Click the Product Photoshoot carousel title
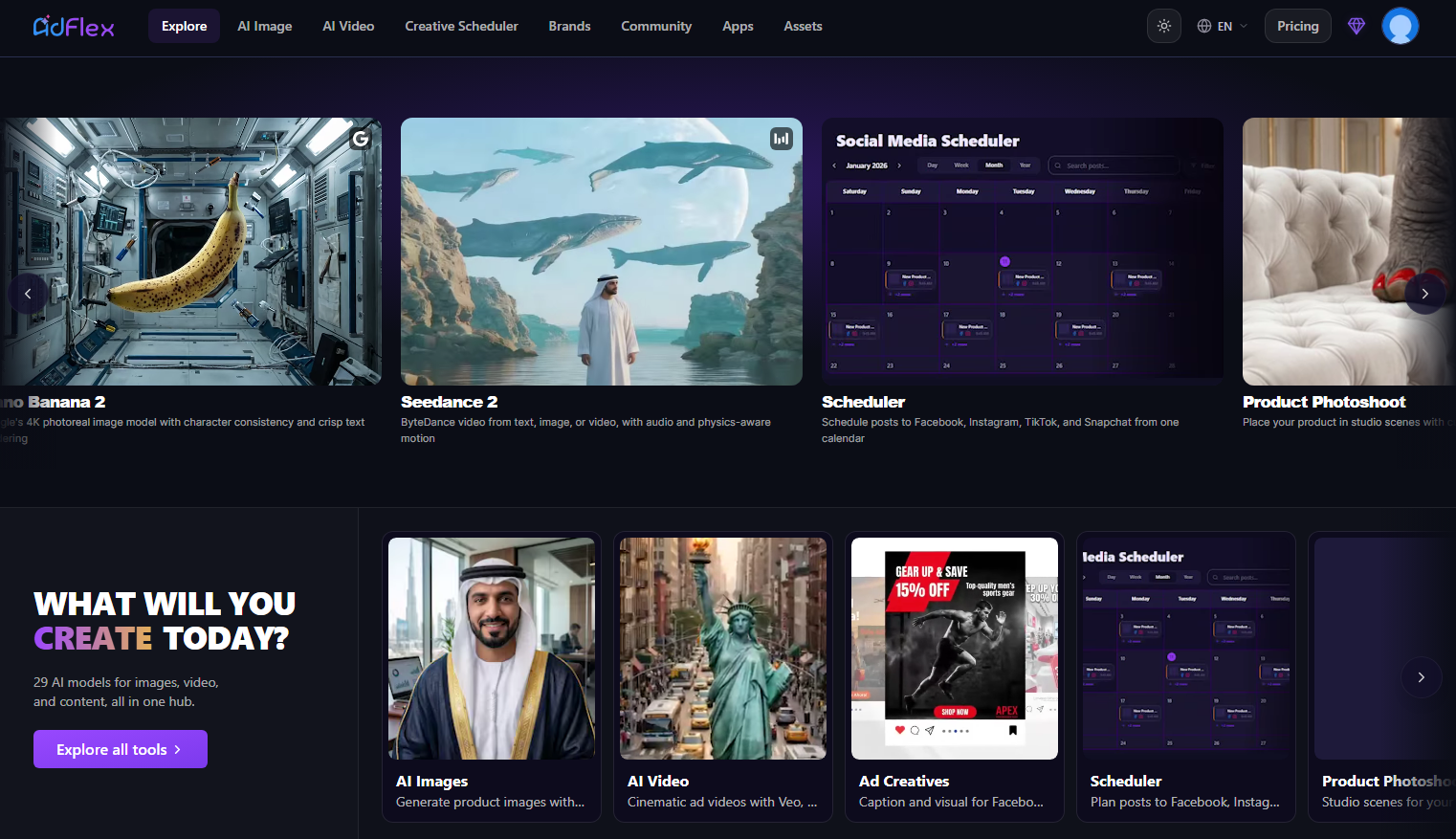Screen dimensions: 1456x839 (x=1324, y=402)
